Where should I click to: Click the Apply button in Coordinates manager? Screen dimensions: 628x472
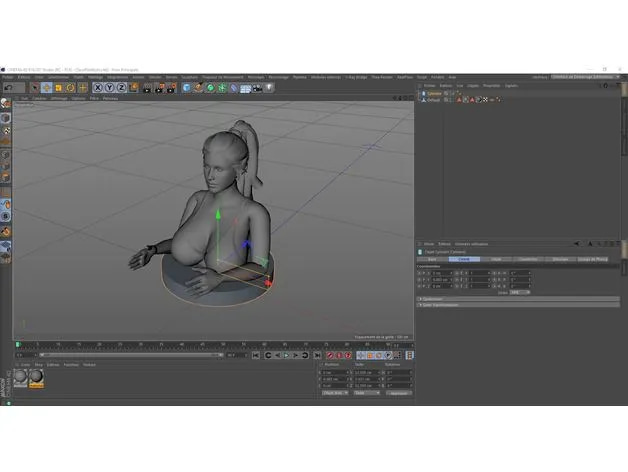(399, 393)
